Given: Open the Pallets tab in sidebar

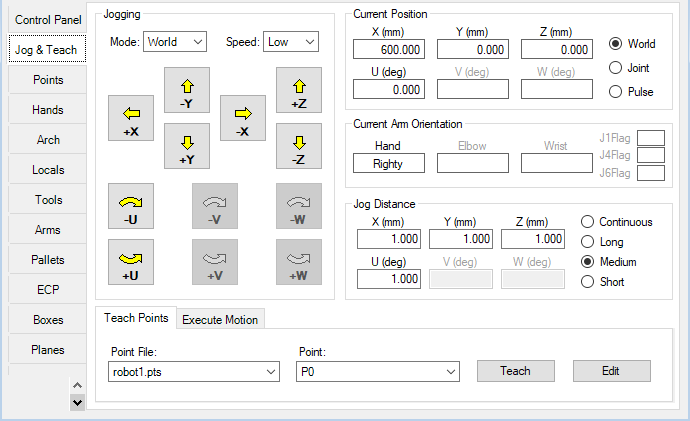Looking at the screenshot, I should [48, 260].
